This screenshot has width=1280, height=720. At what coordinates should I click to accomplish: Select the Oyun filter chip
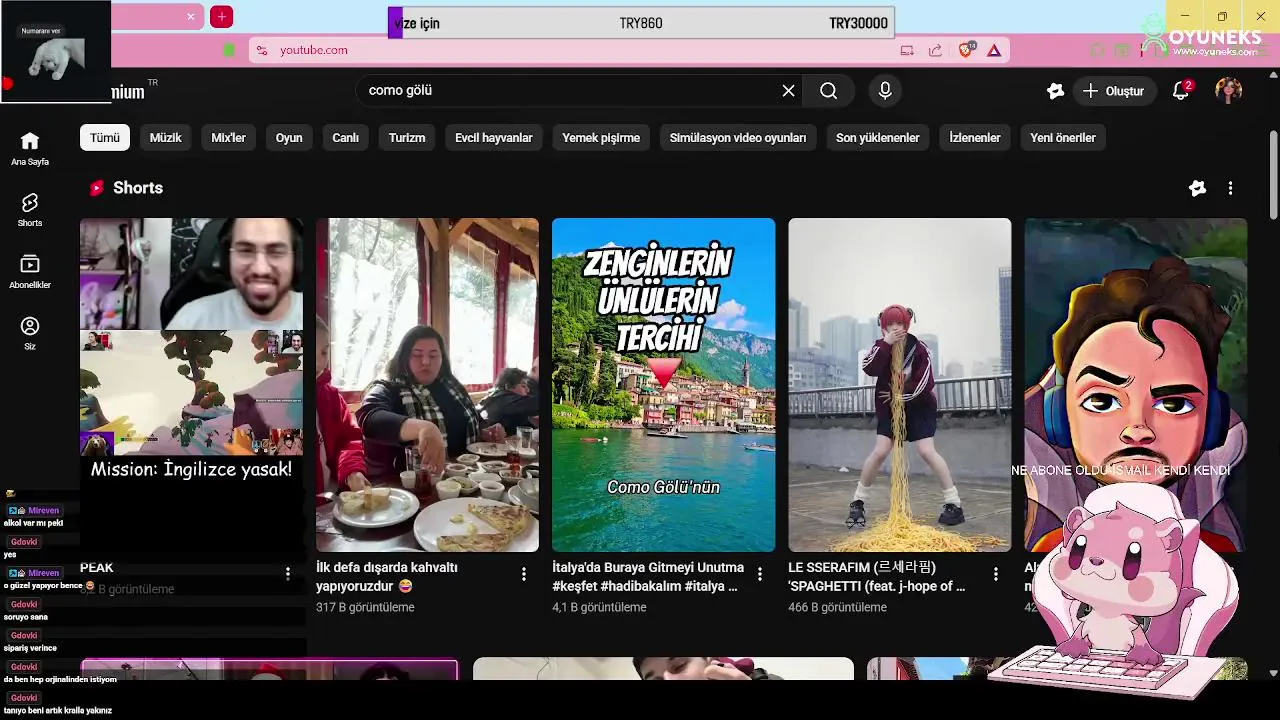289,138
